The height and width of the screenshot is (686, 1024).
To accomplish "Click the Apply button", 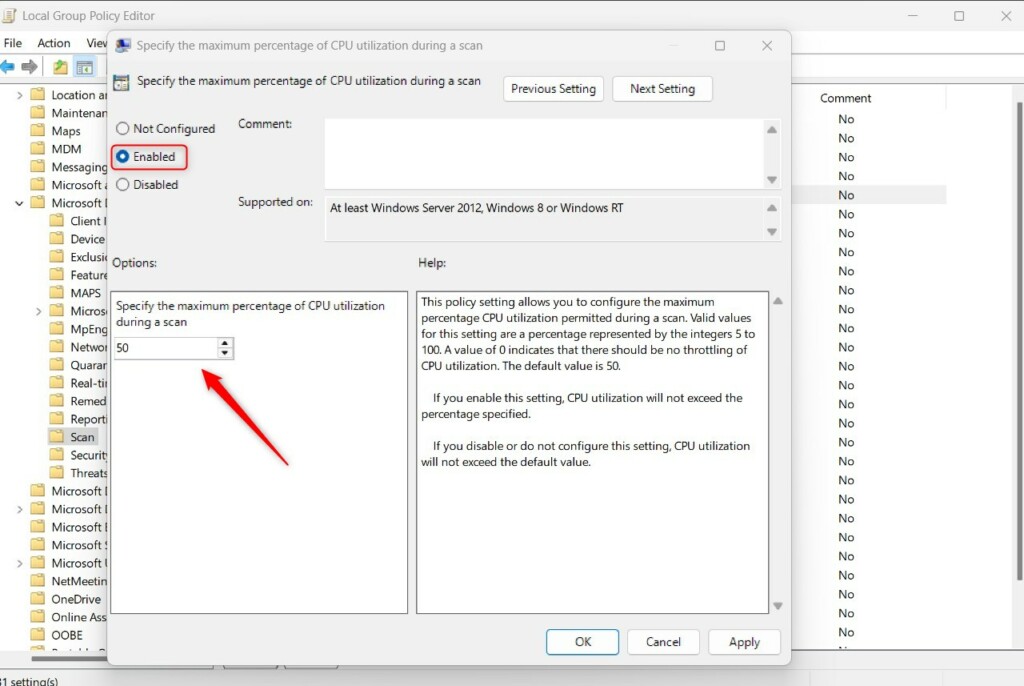I will (744, 642).
